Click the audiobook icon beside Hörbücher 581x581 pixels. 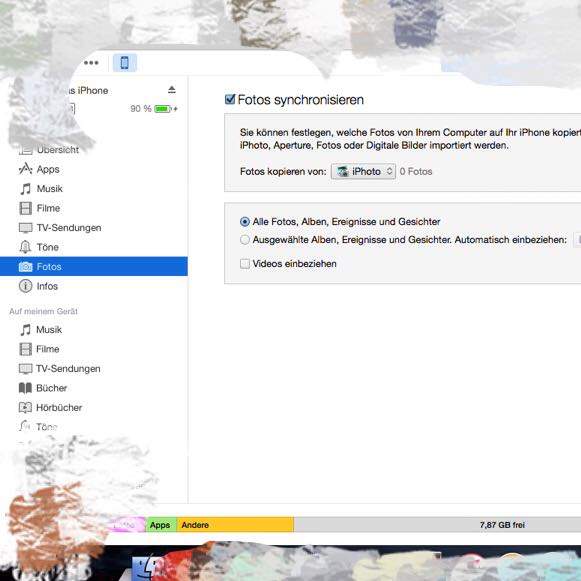pyautogui.click(x=25, y=408)
